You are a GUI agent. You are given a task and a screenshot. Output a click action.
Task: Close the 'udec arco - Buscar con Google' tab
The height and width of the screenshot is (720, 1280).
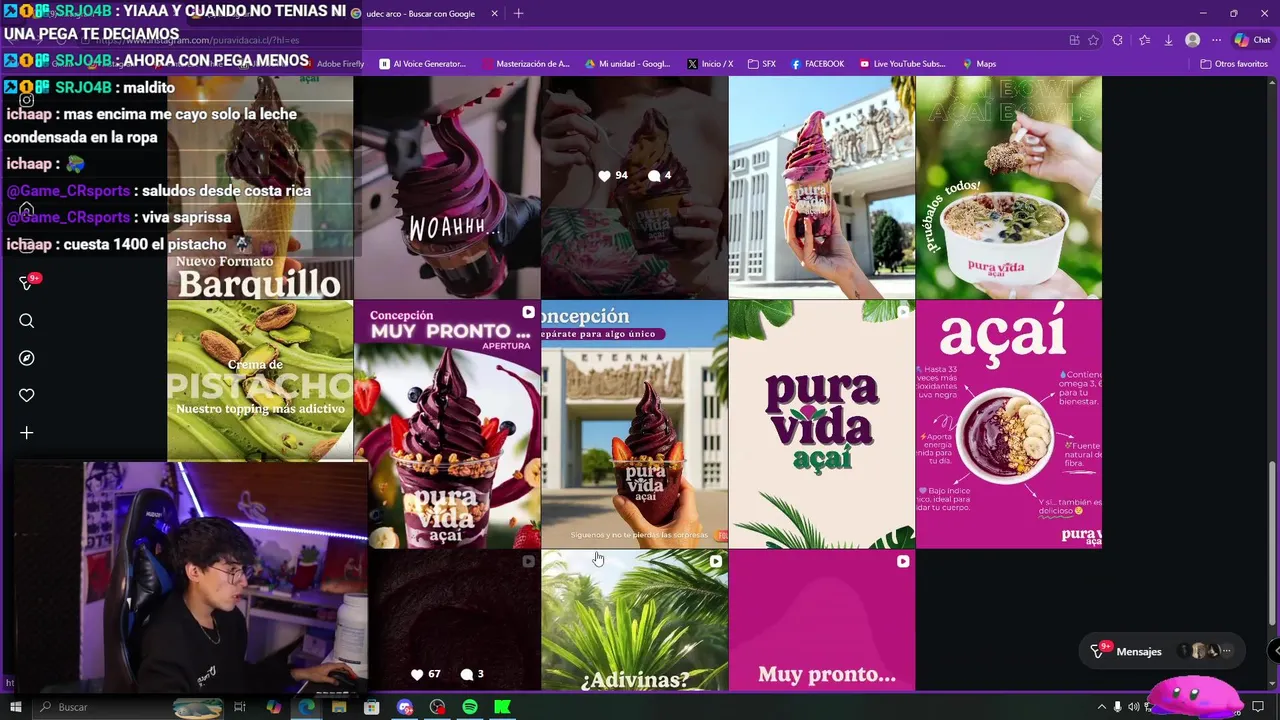(x=494, y=14)
